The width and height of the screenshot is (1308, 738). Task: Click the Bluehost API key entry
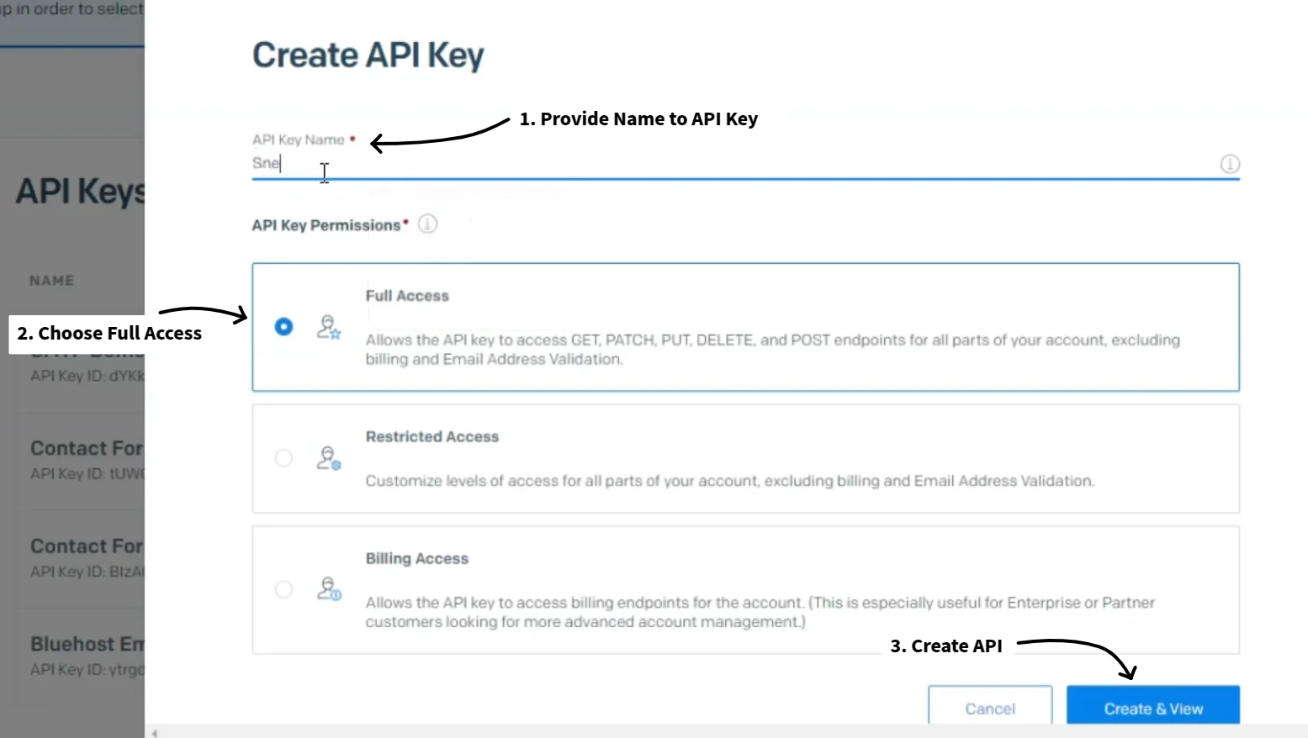[87, 644]
